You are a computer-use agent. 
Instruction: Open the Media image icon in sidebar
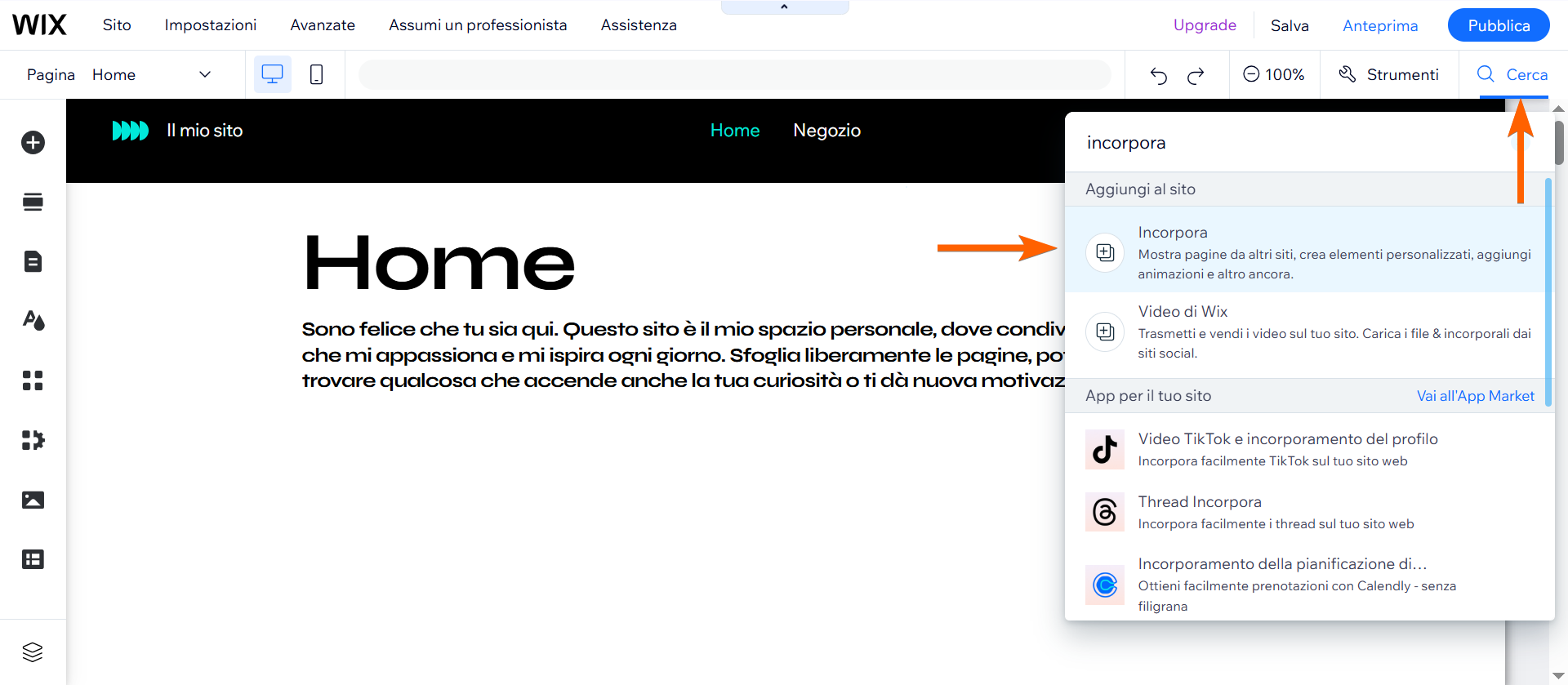click(33, 500)
